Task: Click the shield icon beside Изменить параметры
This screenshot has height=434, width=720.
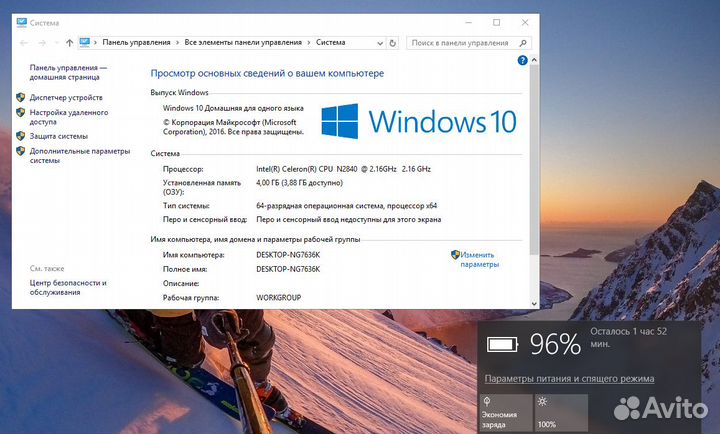Action: tap(455, 254)
